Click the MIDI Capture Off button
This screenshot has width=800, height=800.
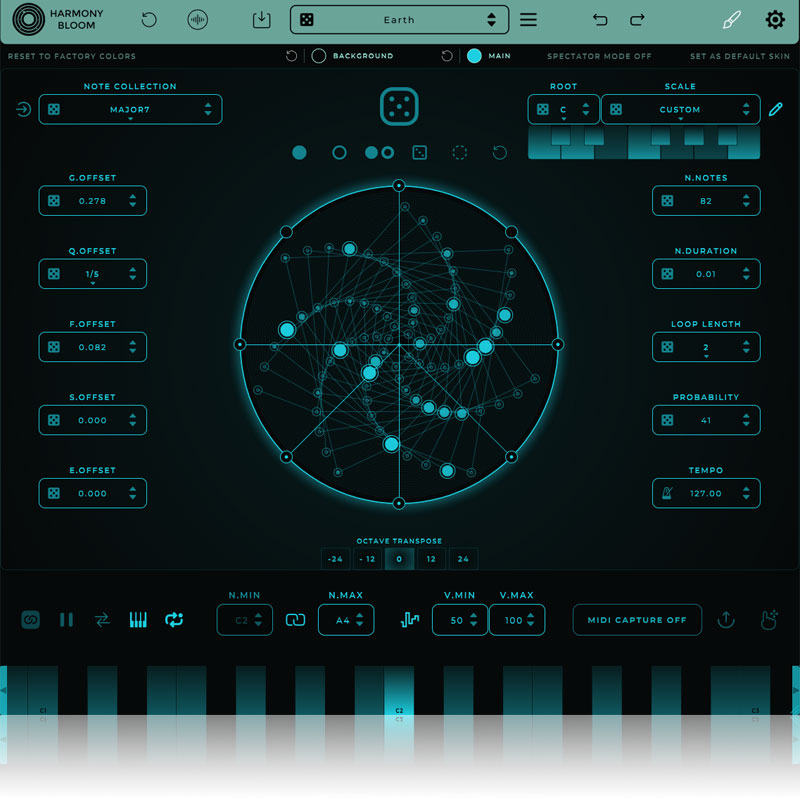click(637, 620)
